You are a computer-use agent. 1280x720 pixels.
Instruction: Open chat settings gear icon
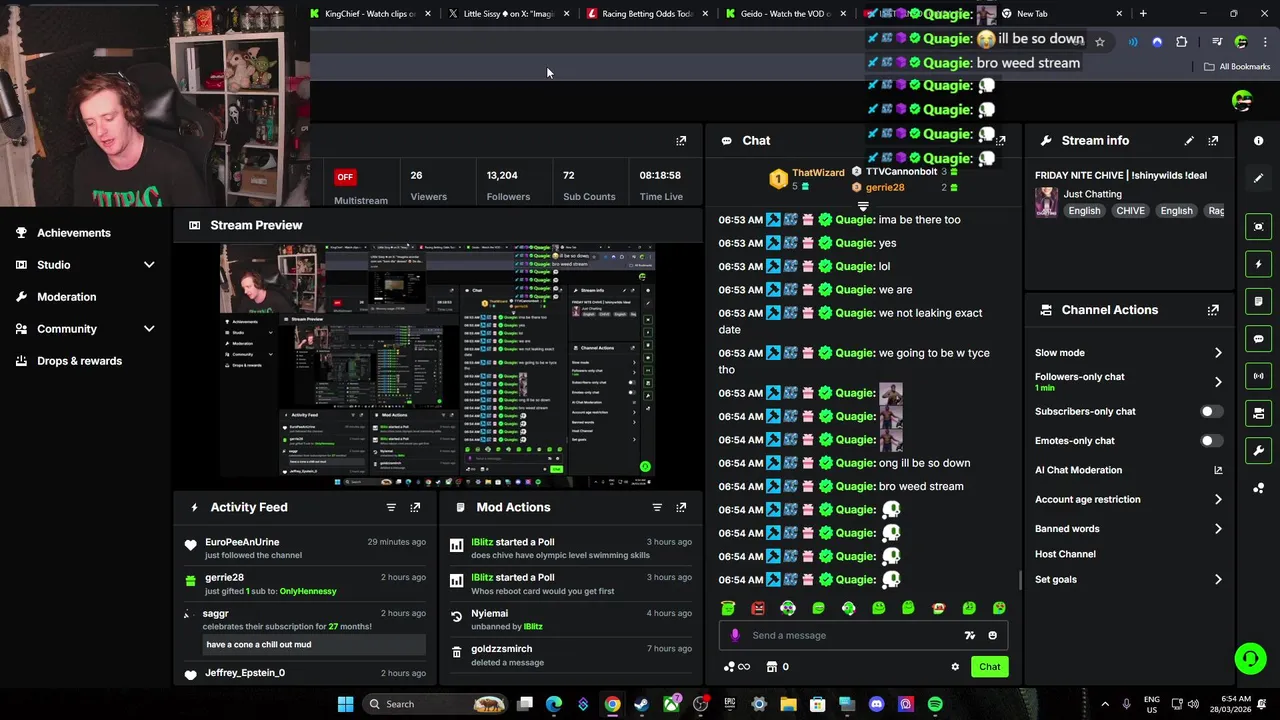[955, 667]
